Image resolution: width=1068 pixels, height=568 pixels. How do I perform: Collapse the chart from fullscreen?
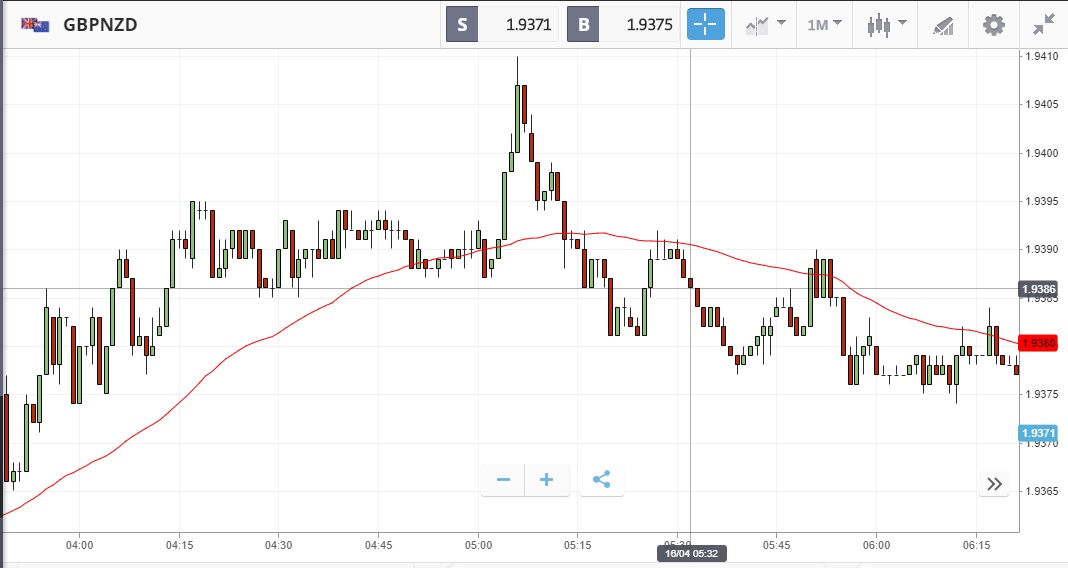coord(1043,25)
